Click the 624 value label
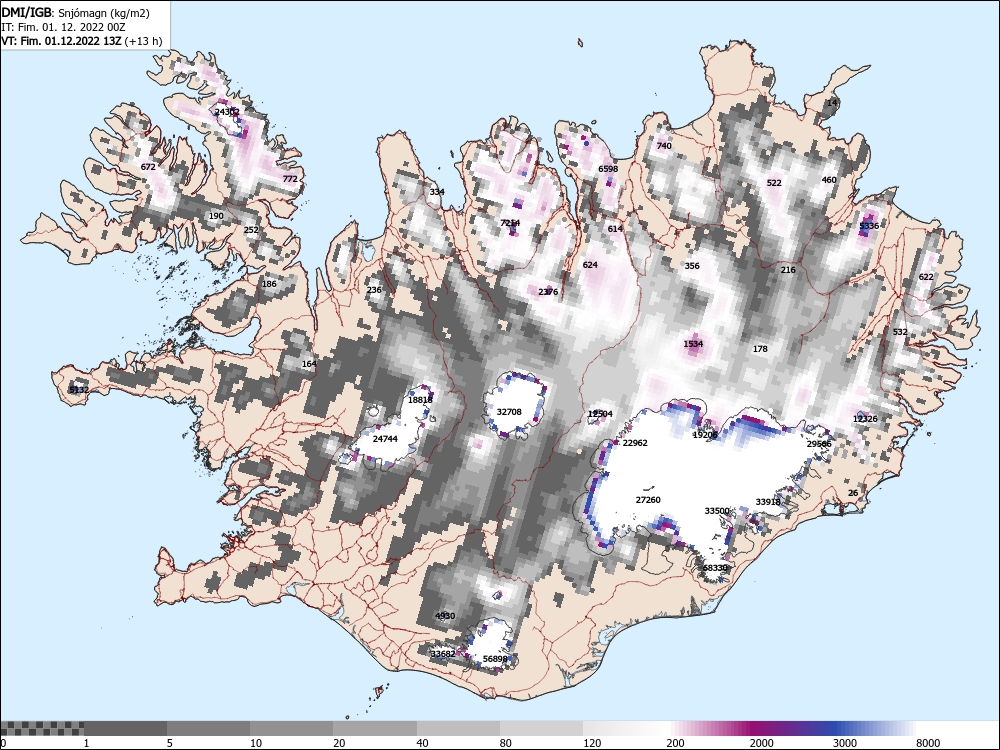This screenshot has height=750, width=1000. click(590, 264)
